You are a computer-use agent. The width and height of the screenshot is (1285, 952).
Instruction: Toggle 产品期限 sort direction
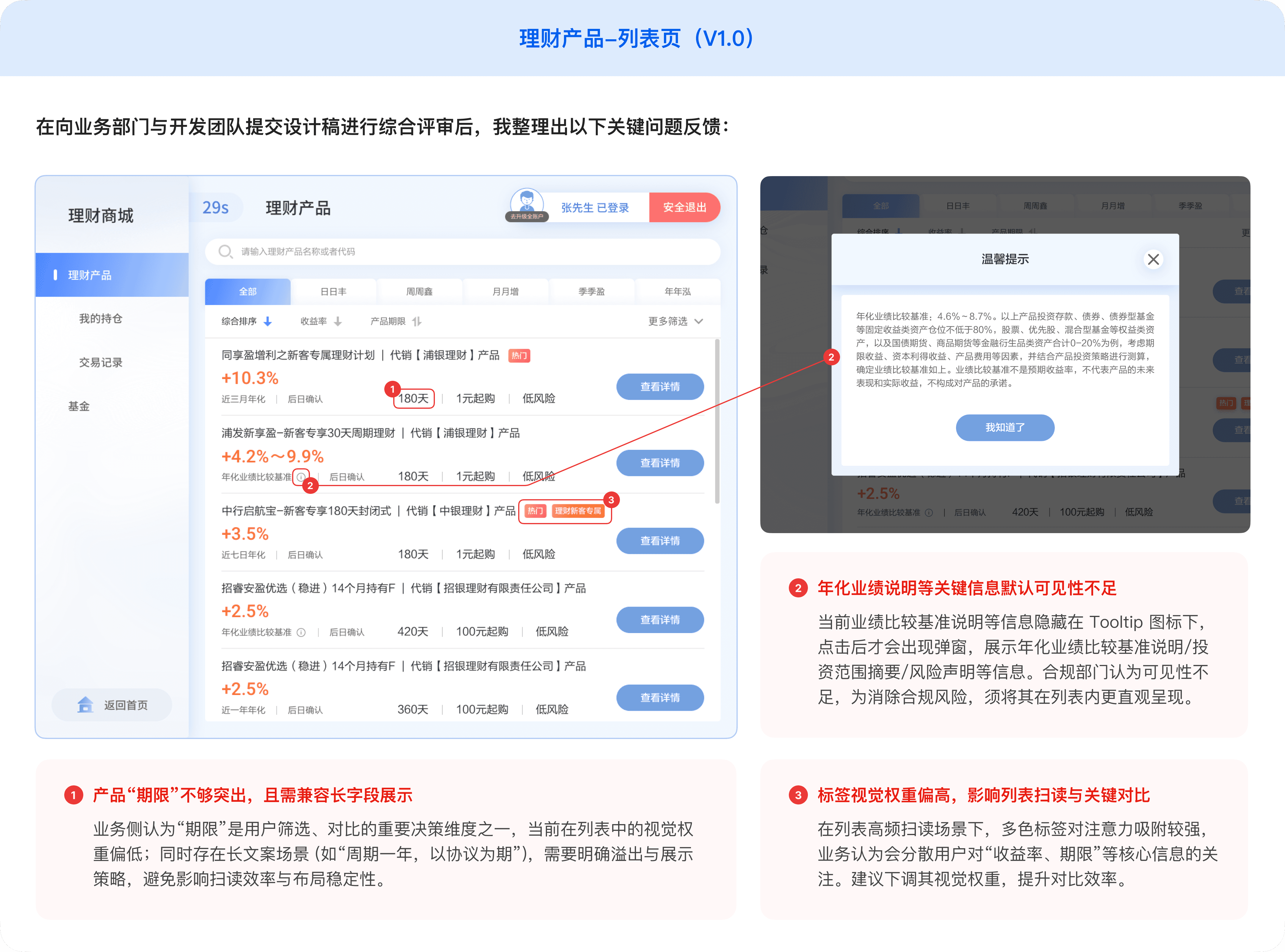click(x=417, y=321)
